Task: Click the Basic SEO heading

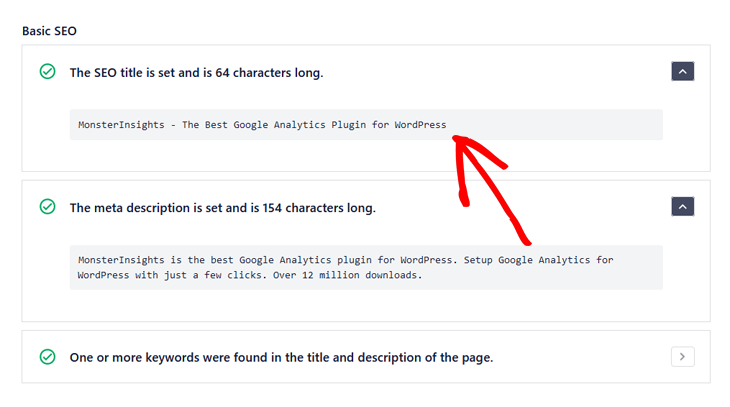Action: (50, 31)
